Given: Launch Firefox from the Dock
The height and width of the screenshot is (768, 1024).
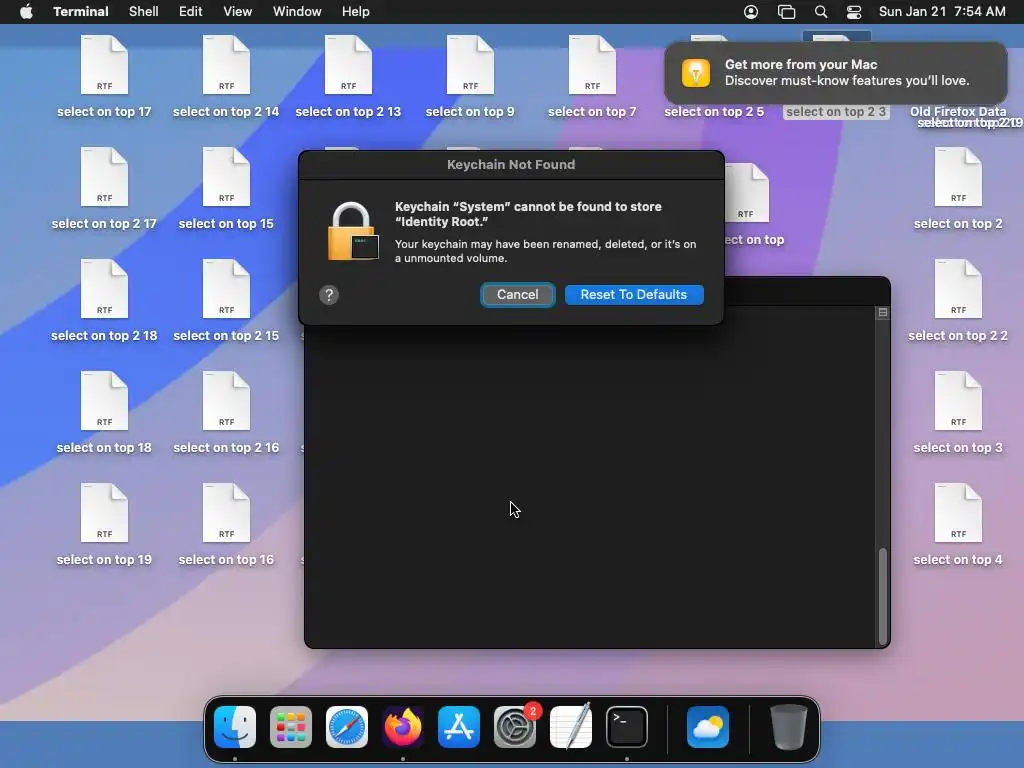Looking at the screenshot, I should [403, 727].
